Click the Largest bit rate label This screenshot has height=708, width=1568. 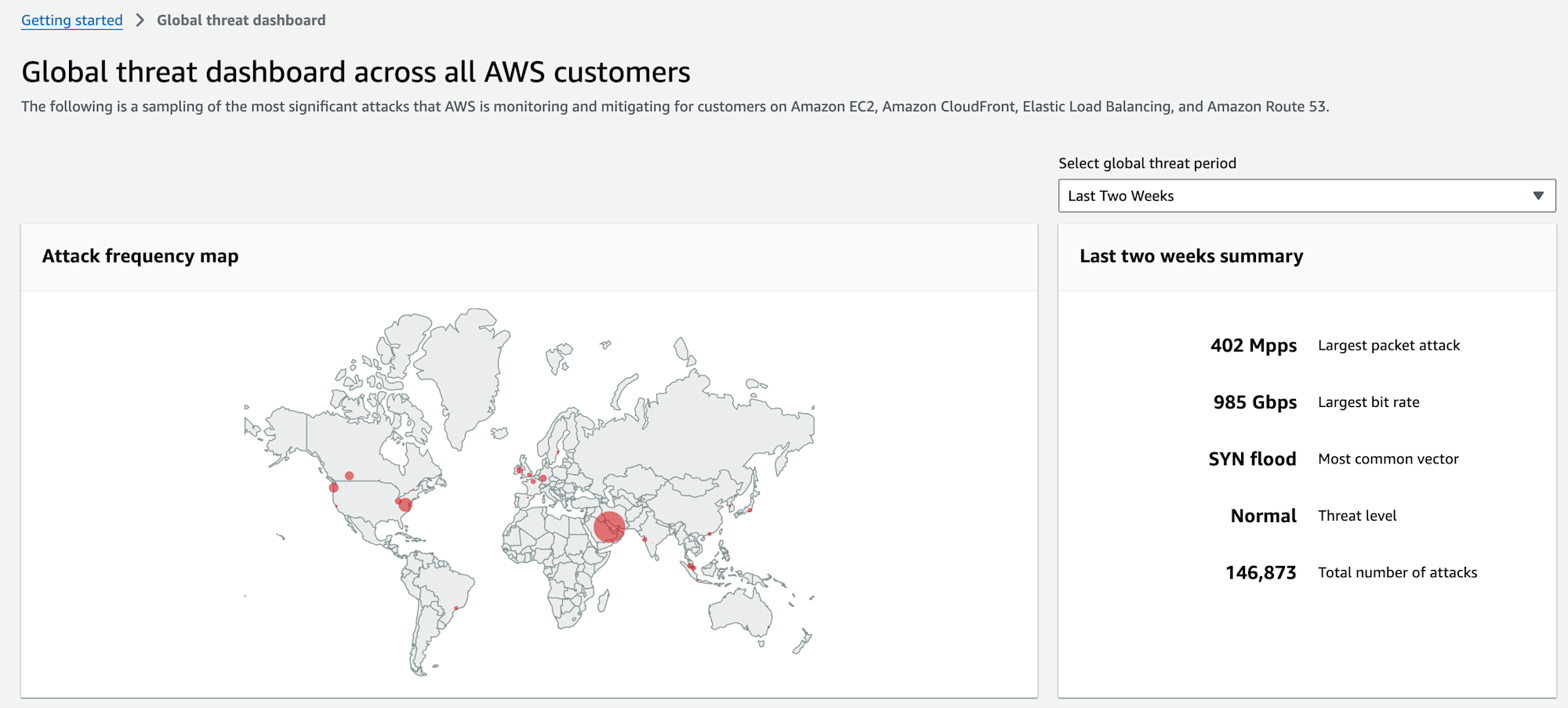(1368, 402)
